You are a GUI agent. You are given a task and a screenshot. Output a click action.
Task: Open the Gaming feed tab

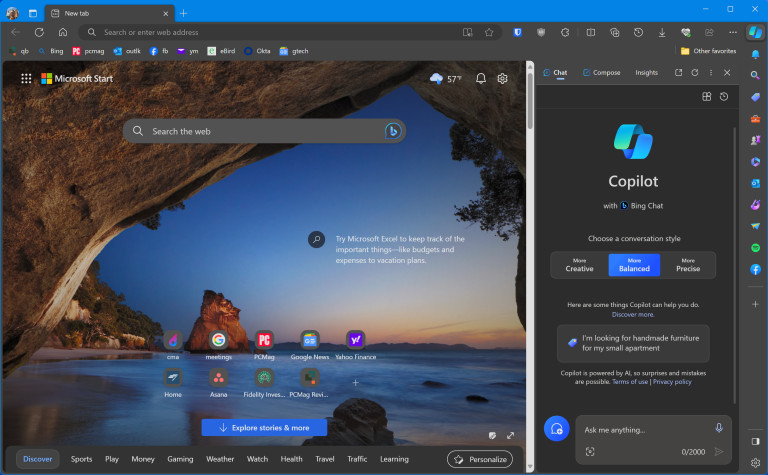click(x=180, y=459)
